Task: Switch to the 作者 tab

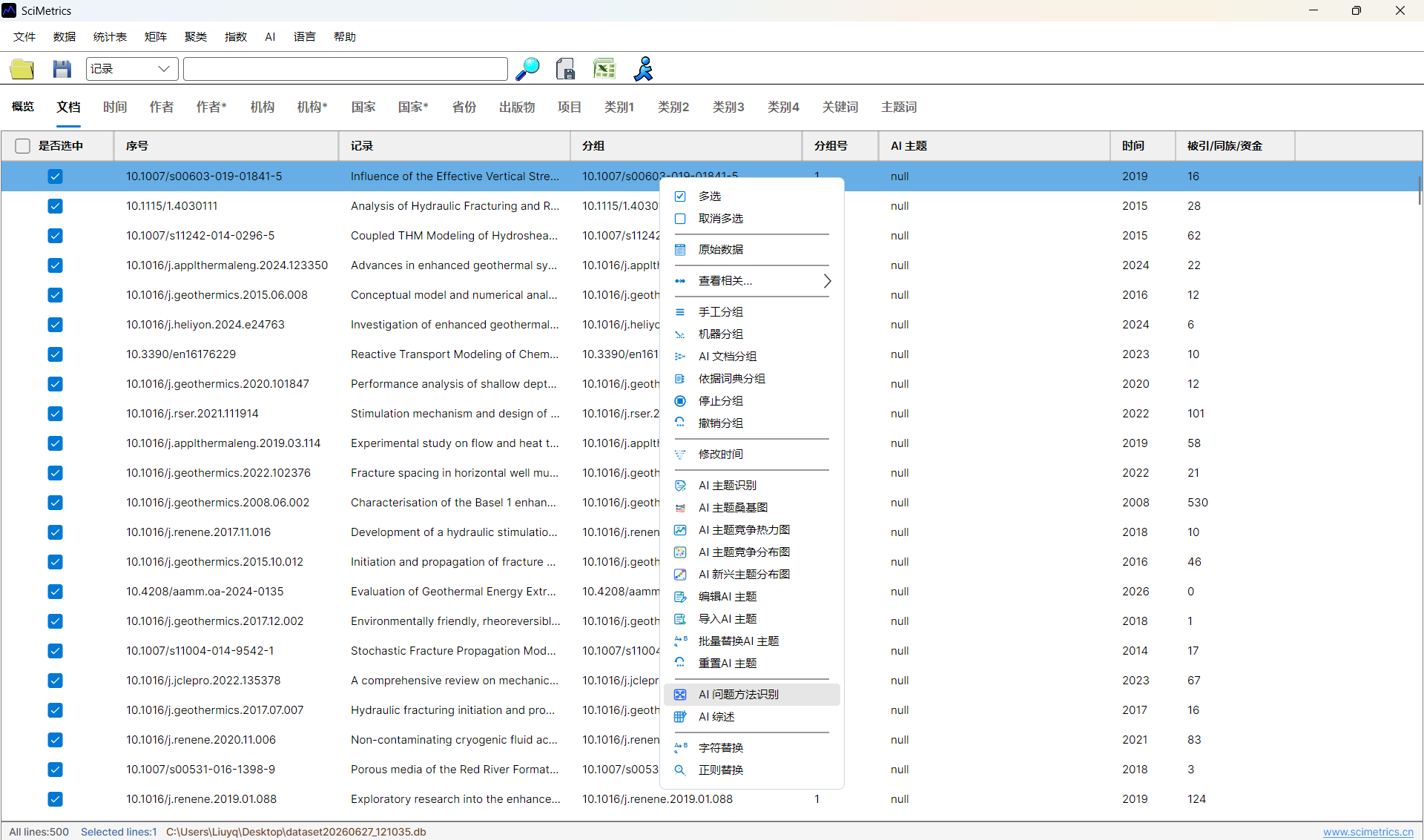Action: pos(162,108)
